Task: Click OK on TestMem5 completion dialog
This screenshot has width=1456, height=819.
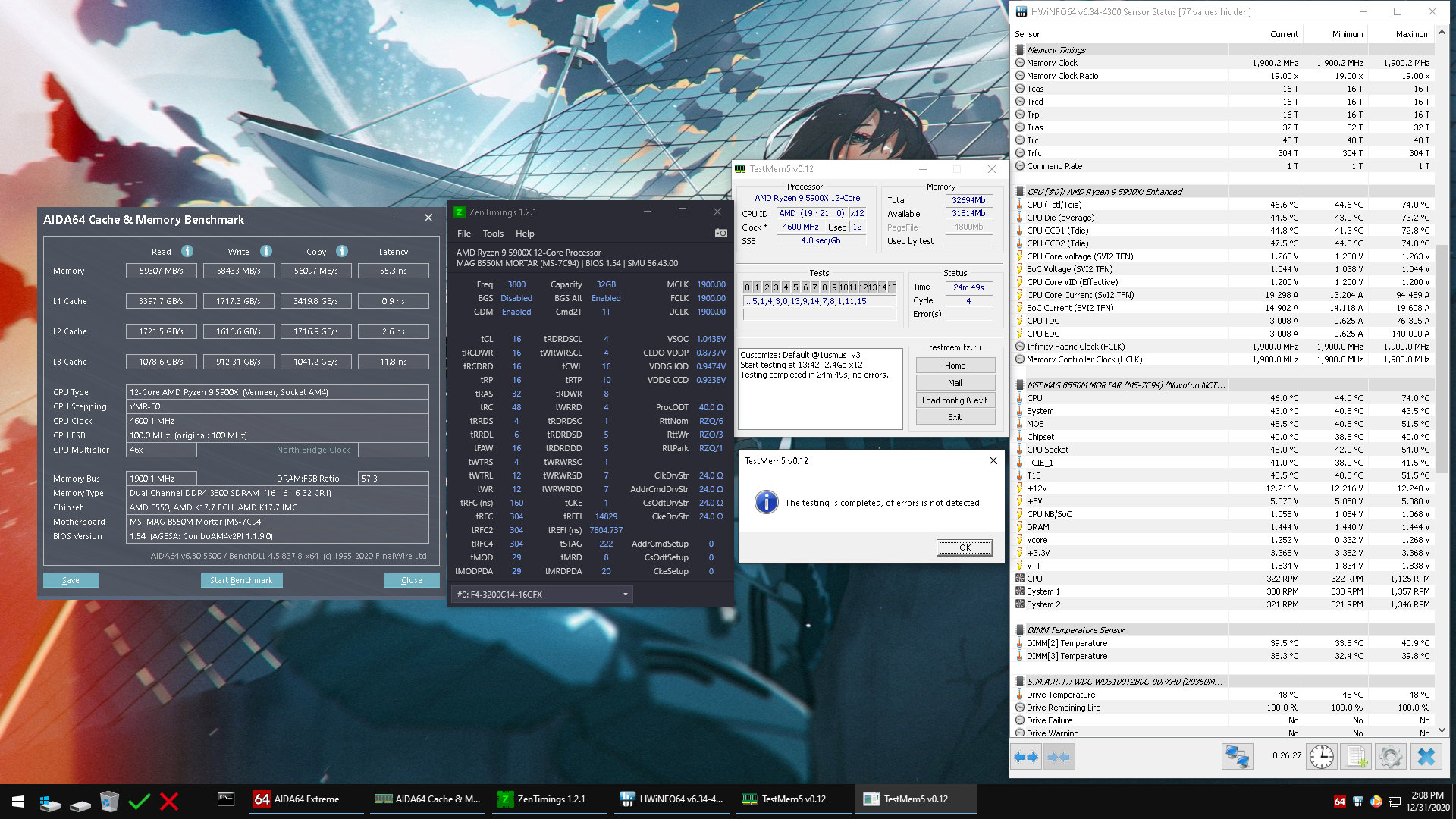Action: coord(964,548)
